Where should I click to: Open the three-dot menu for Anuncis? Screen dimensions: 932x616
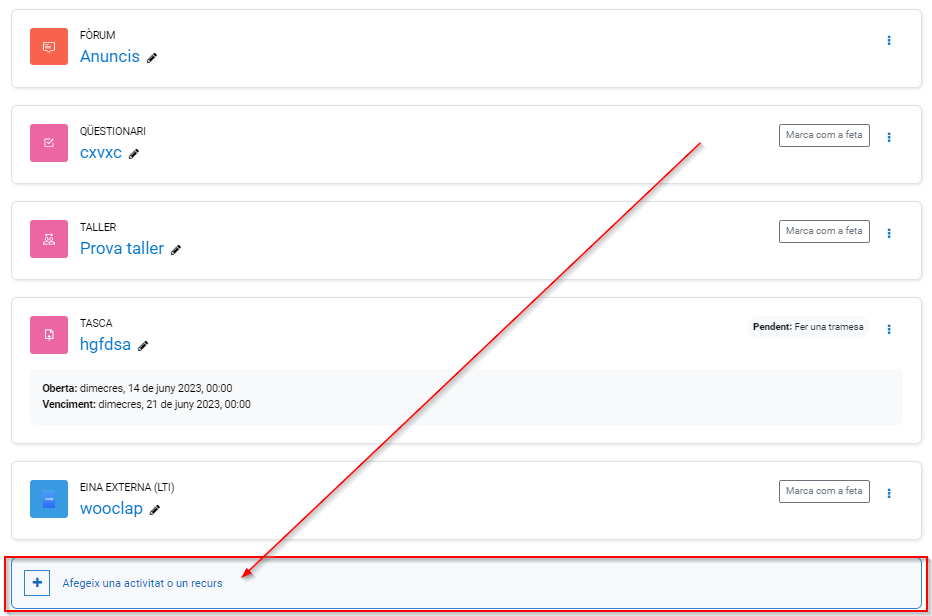(x=889, y=41)
